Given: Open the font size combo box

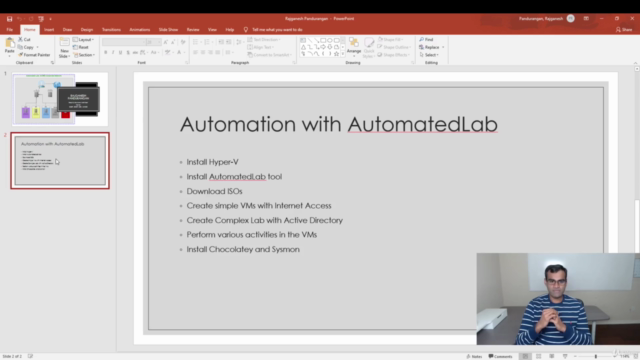Looking at the screenshot, I should point(154,42).
